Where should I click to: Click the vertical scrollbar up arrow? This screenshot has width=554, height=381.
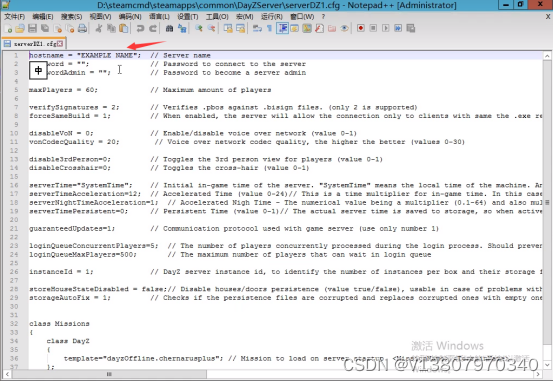pos(547,56)
